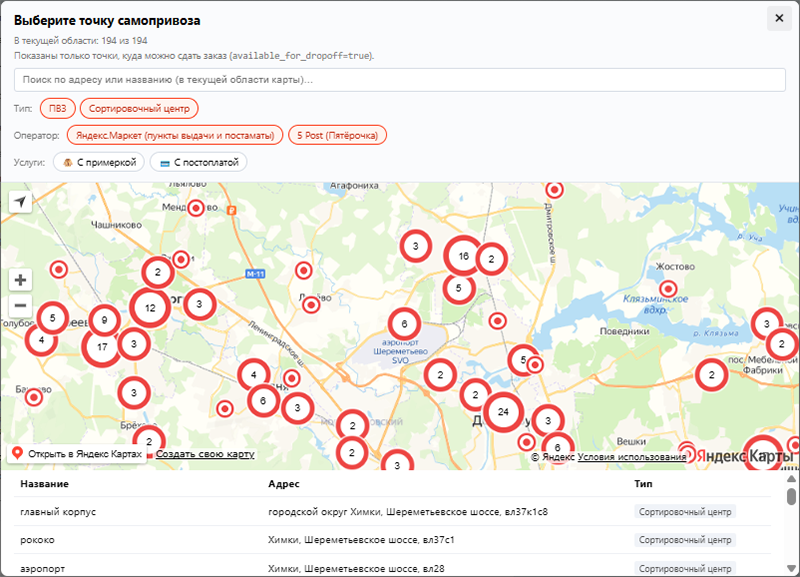Open the map in Яндекс Картах
This screenshot has height=577, width=800.
point(77,454)
